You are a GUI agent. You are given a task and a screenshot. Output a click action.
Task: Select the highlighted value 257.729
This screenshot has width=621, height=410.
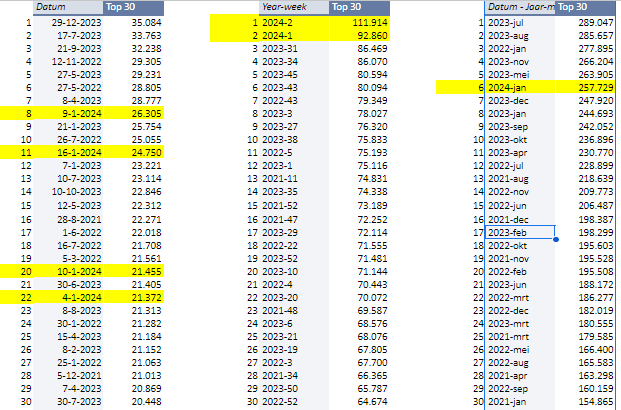pyautogui.click(x=585, y=88)
